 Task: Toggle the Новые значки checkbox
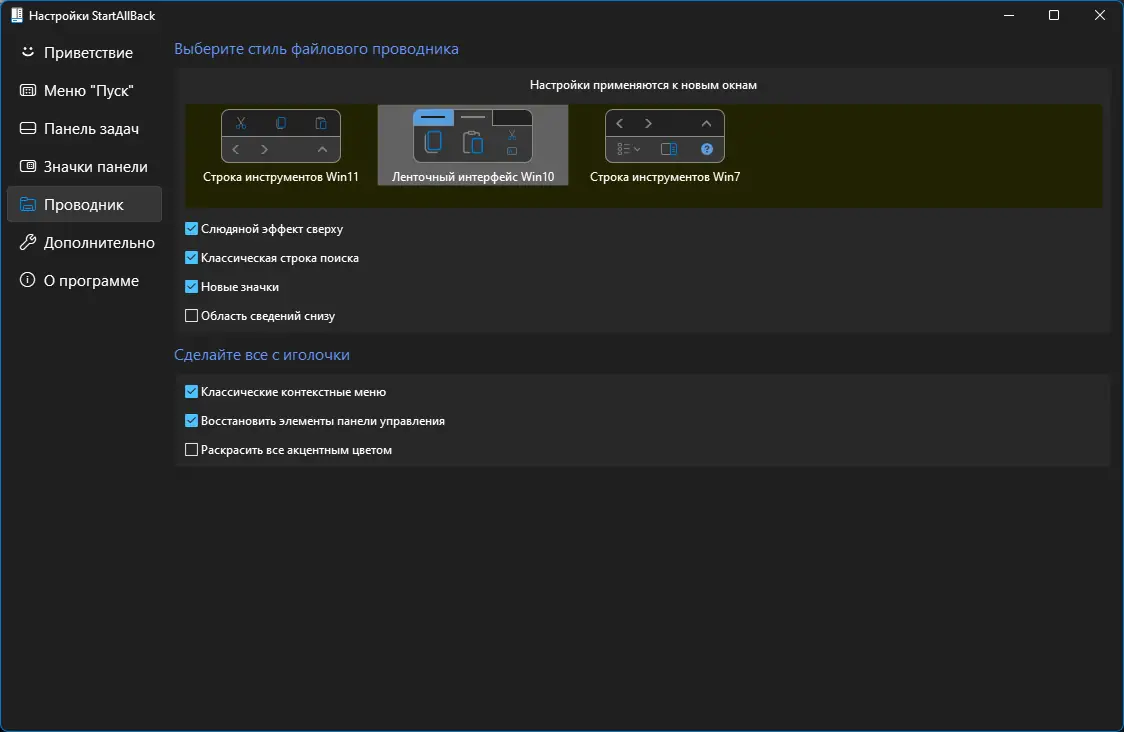[191, 287]
